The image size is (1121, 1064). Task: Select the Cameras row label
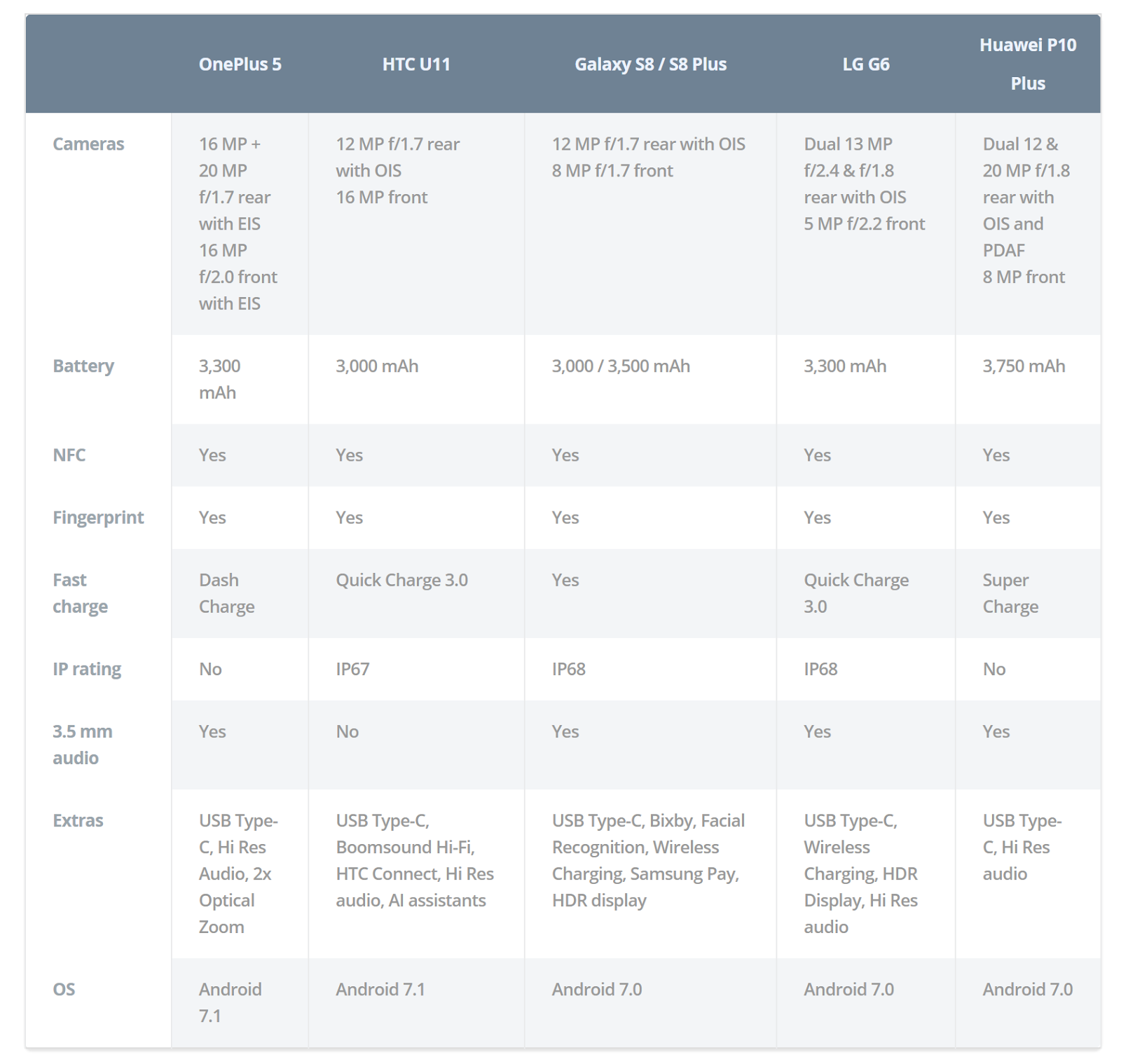(88, 144)
